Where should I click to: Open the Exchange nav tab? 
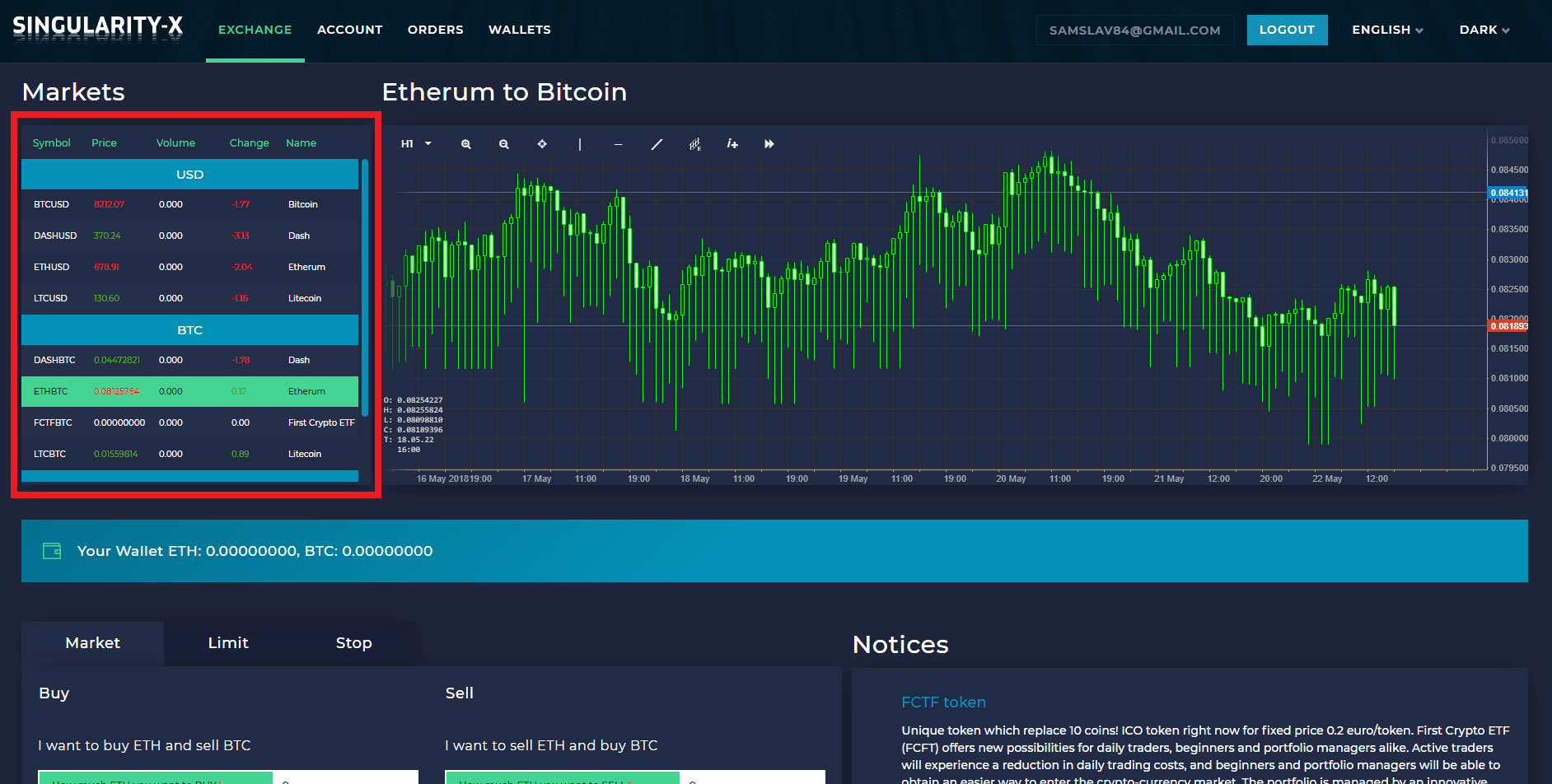coord(255,30)
